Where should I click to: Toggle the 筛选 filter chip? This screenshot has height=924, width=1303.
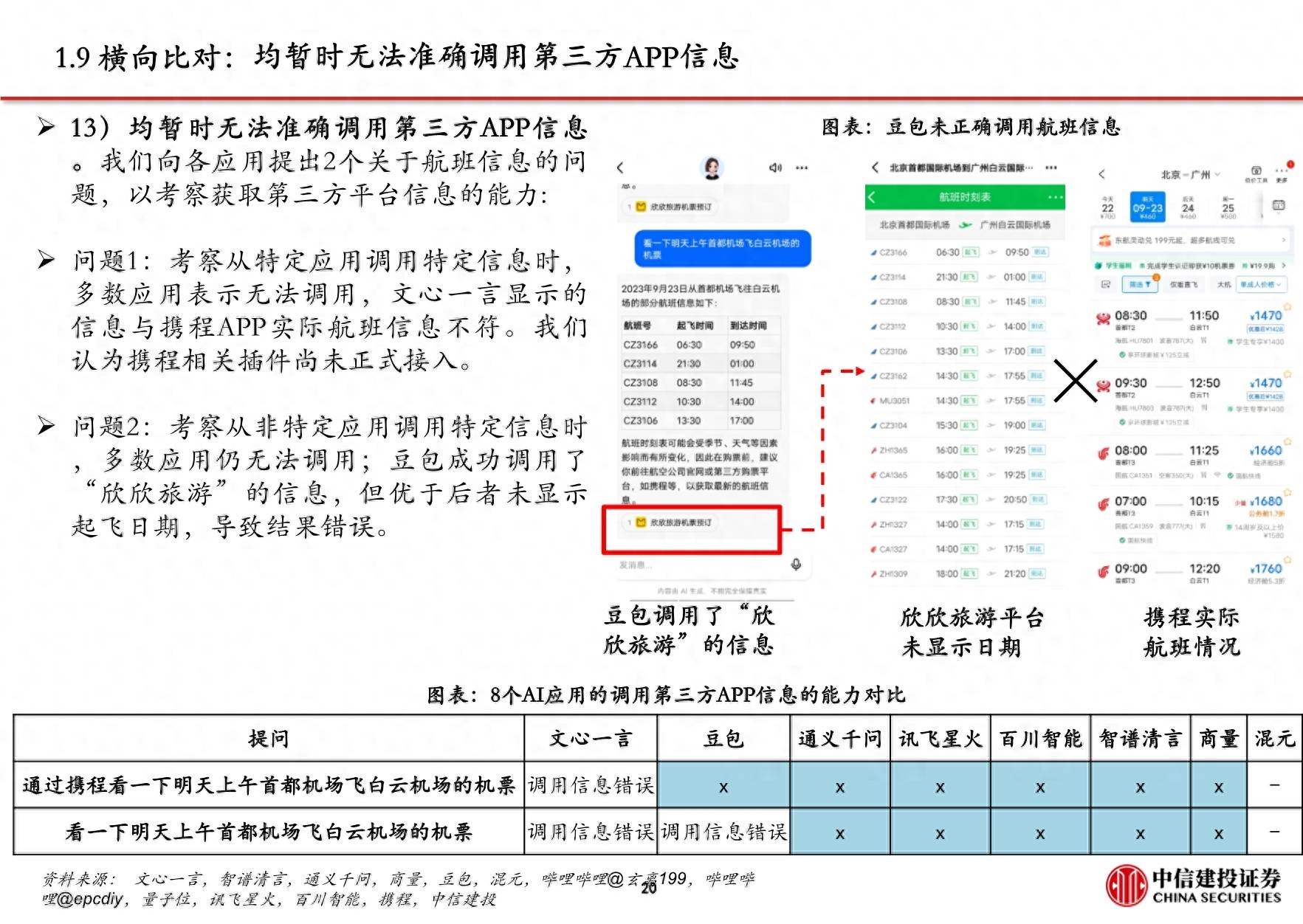click(x=1139, y=284)
